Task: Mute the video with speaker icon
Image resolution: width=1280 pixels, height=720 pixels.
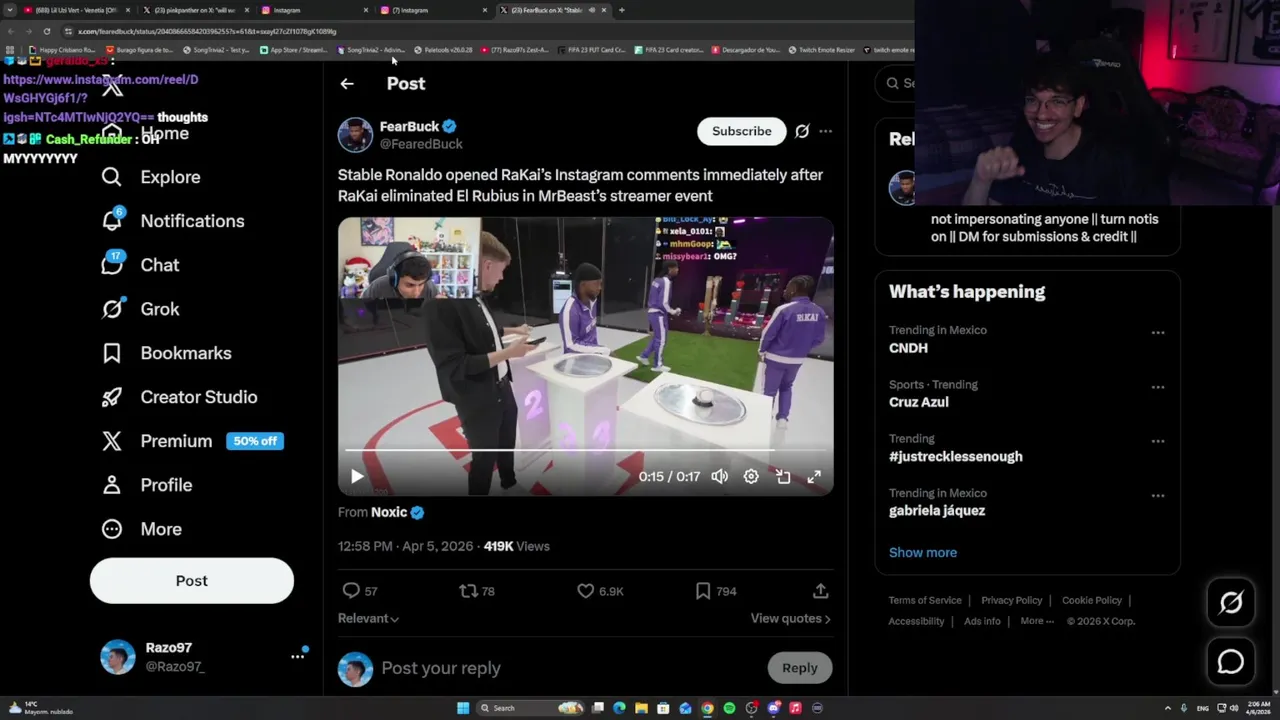Action: [719, 477]
